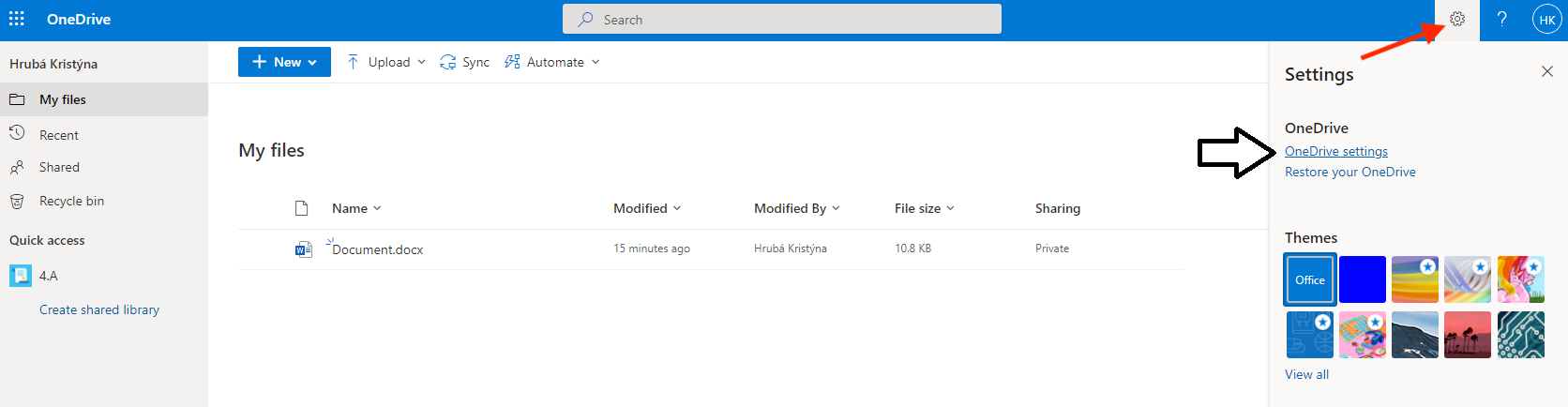1568x407 pixels.
Task: Sort by the Modified column header
Action: pos(647,208)
